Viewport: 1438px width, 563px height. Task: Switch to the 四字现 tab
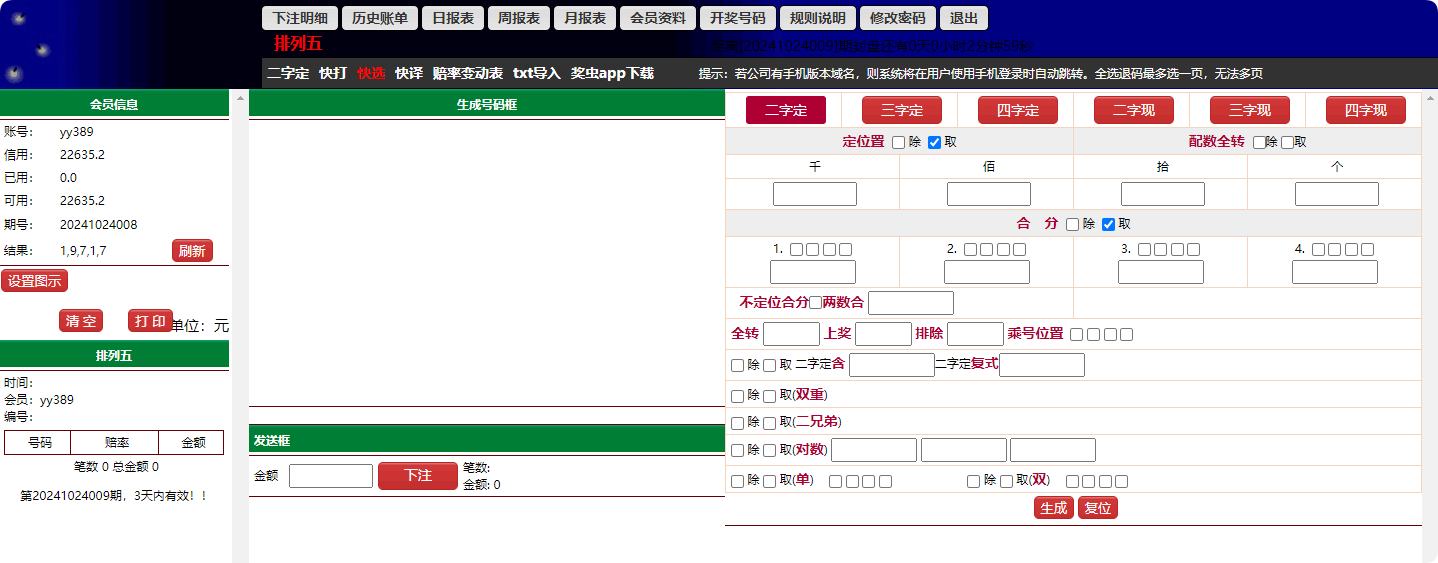1365,110
